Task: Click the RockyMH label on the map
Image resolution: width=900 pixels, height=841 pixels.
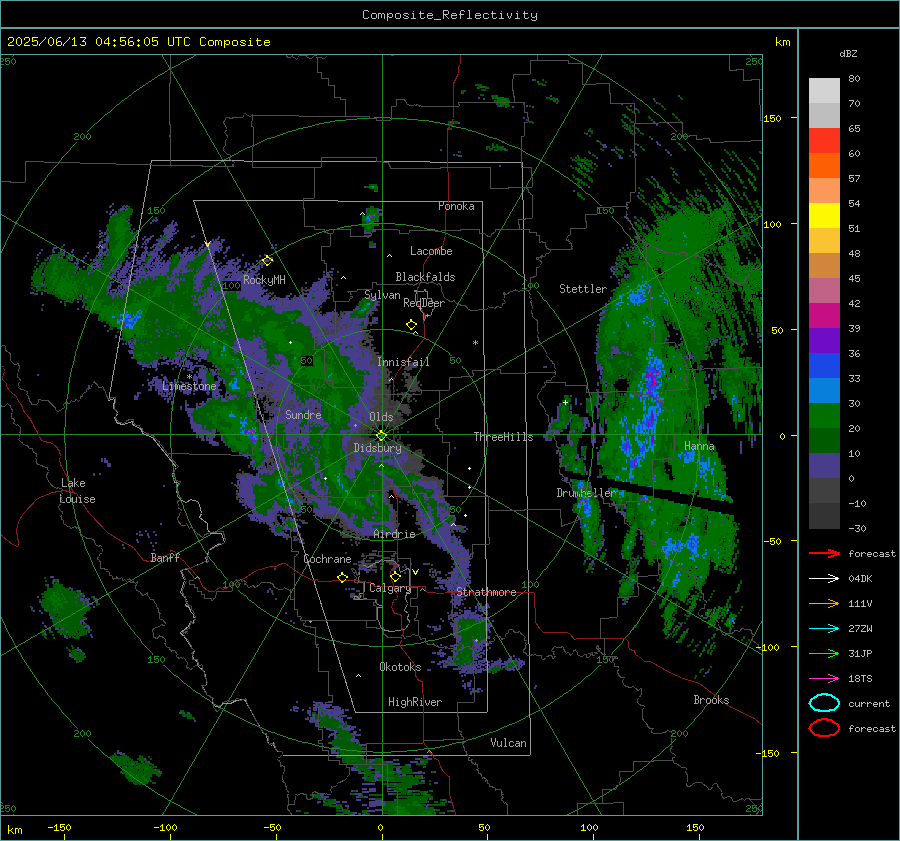Action: (264, 280)
